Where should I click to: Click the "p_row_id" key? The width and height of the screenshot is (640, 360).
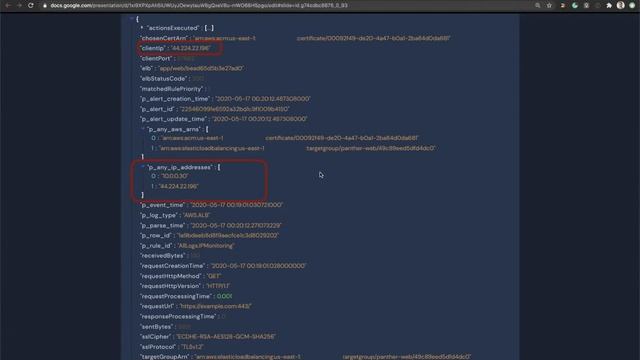coord(156,236)
